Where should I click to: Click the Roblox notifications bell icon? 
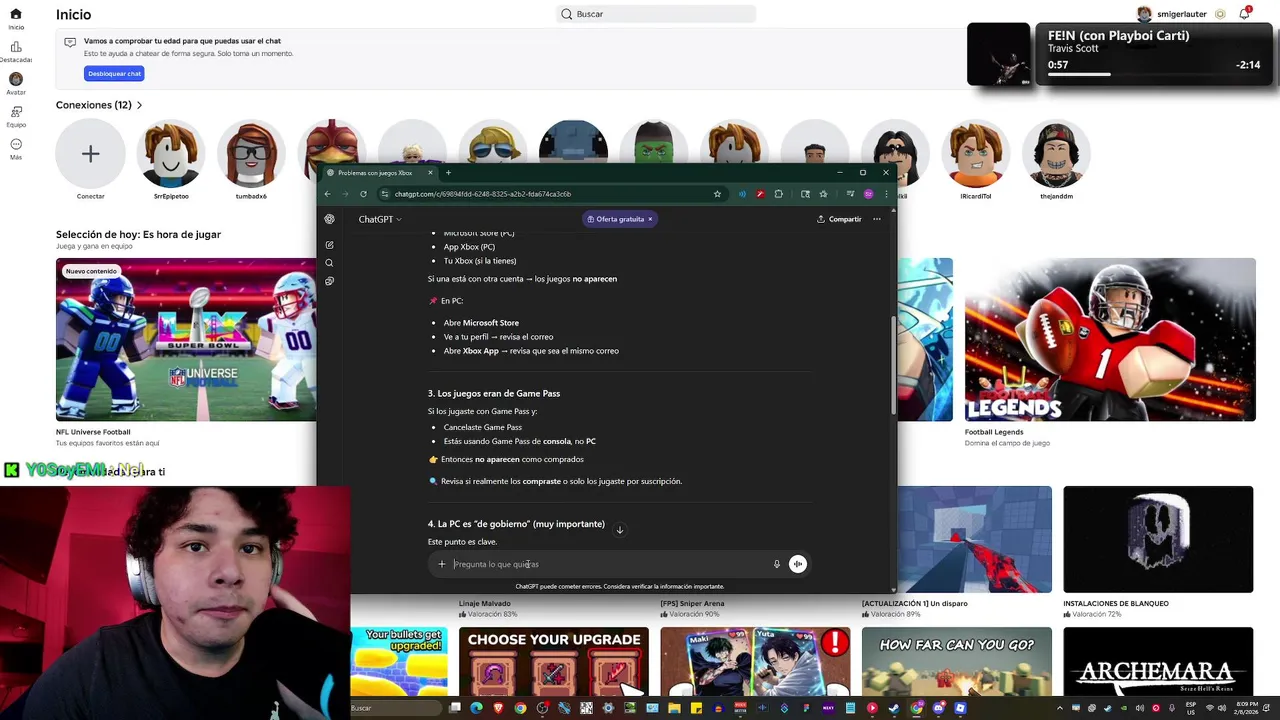pos(1244,14)
